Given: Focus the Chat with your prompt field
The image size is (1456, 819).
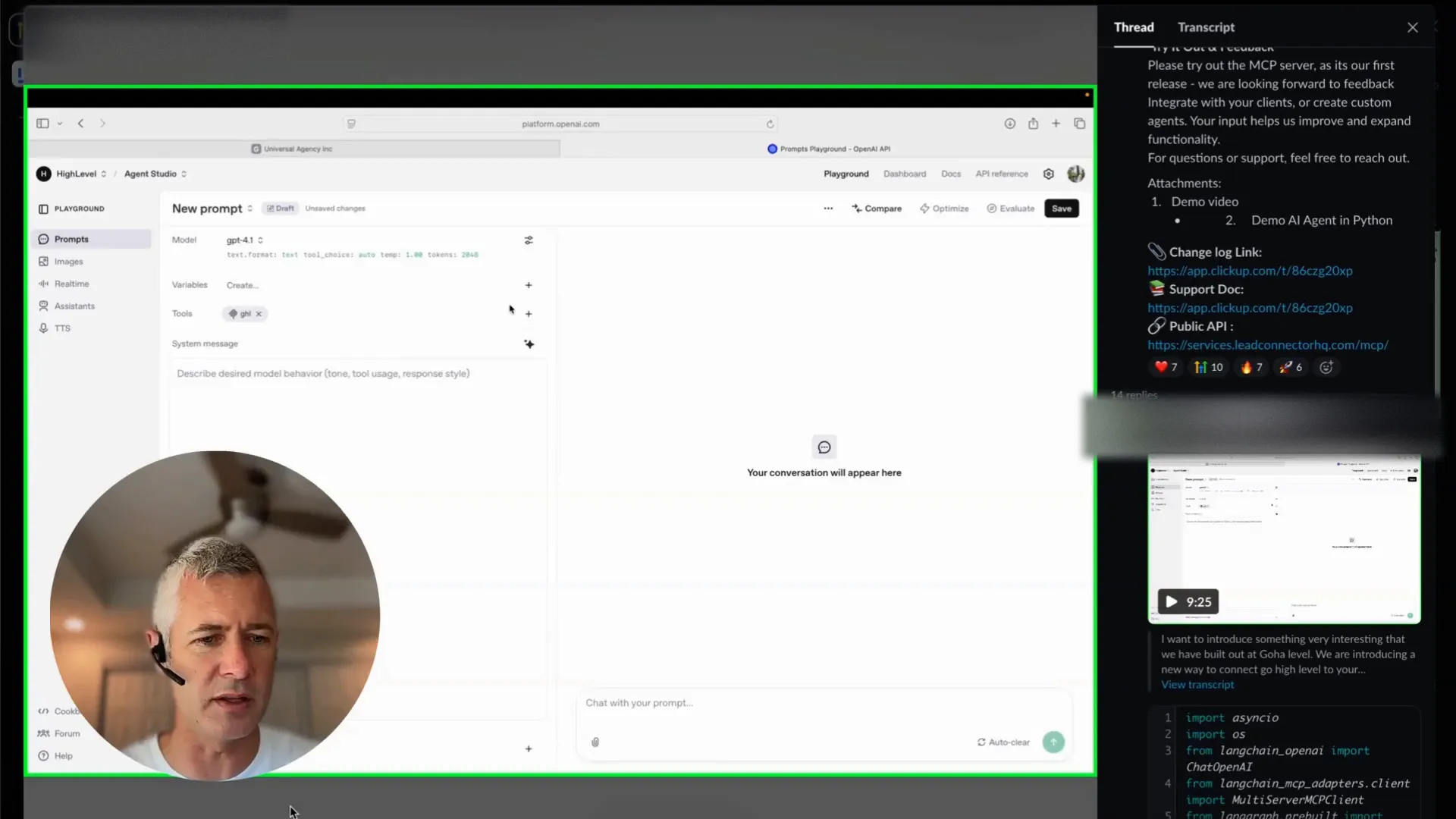Looking at the screenshot, I should [x=823, y=703].
